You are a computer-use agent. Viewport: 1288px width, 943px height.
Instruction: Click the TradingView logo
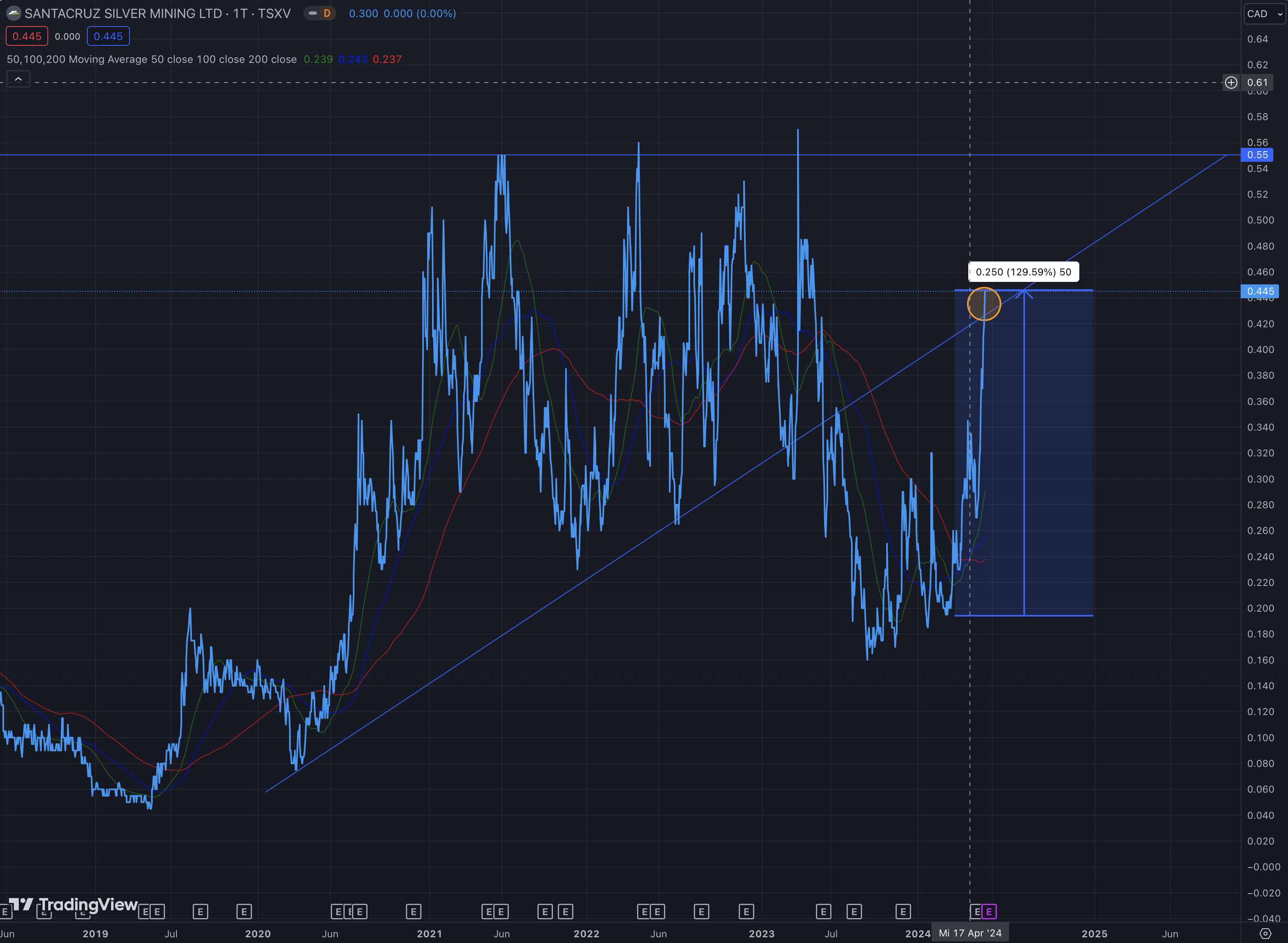point(74,904)
